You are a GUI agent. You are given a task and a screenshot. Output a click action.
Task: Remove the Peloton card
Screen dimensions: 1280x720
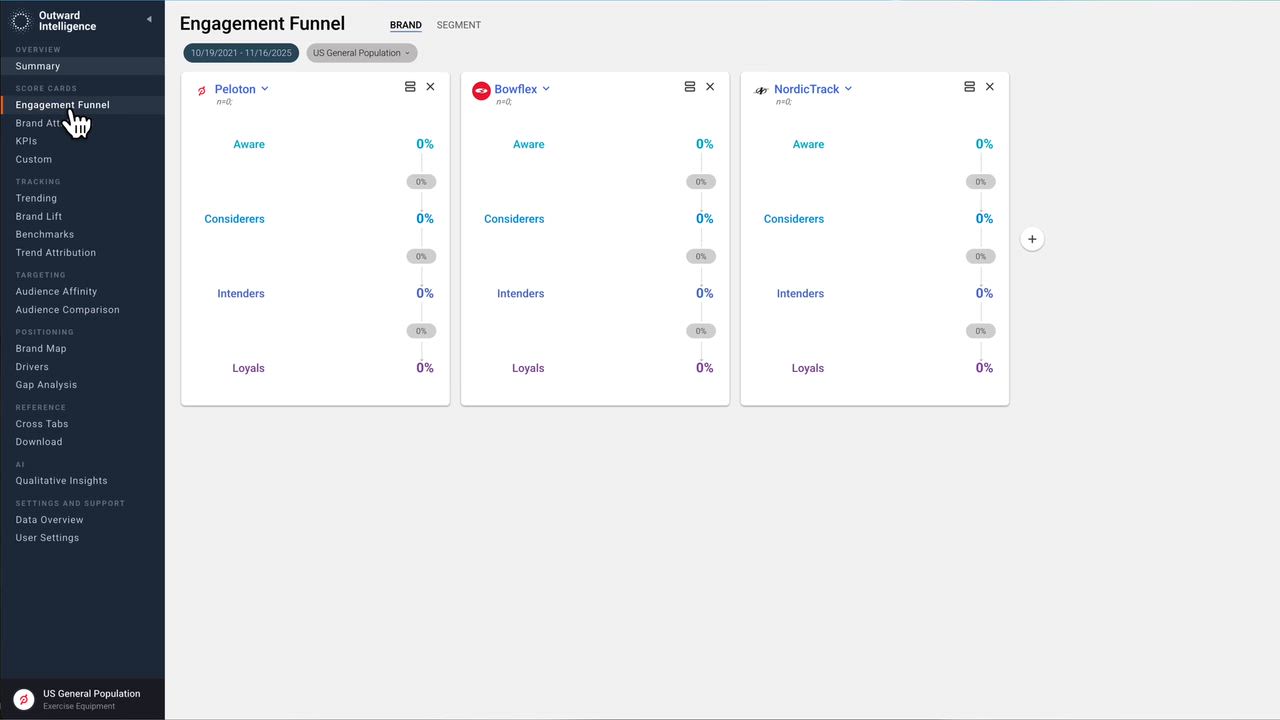click(x=431, y=87)
